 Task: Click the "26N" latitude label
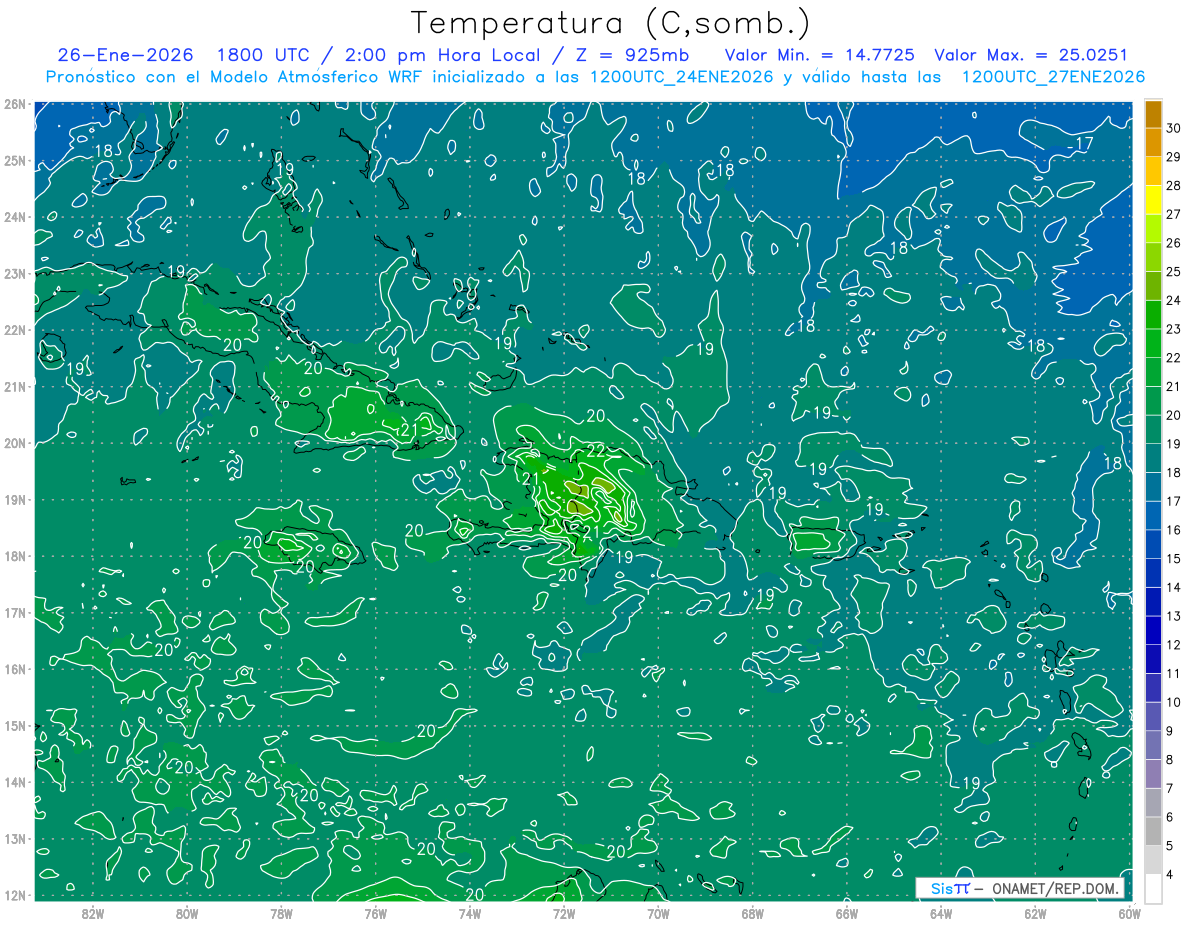tap(14, 104)
